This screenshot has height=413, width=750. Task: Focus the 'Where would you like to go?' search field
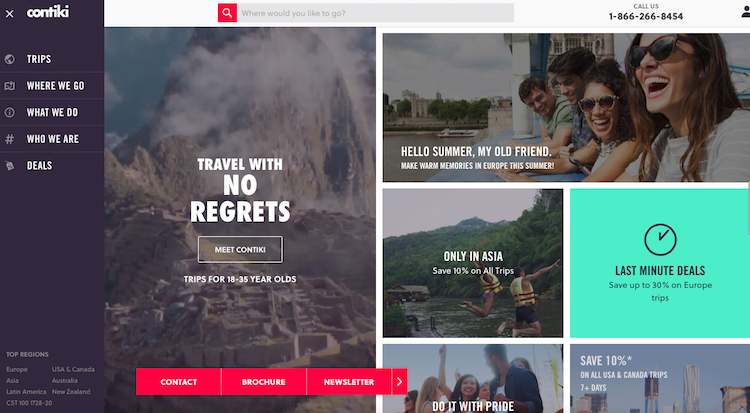coord(375,13)
